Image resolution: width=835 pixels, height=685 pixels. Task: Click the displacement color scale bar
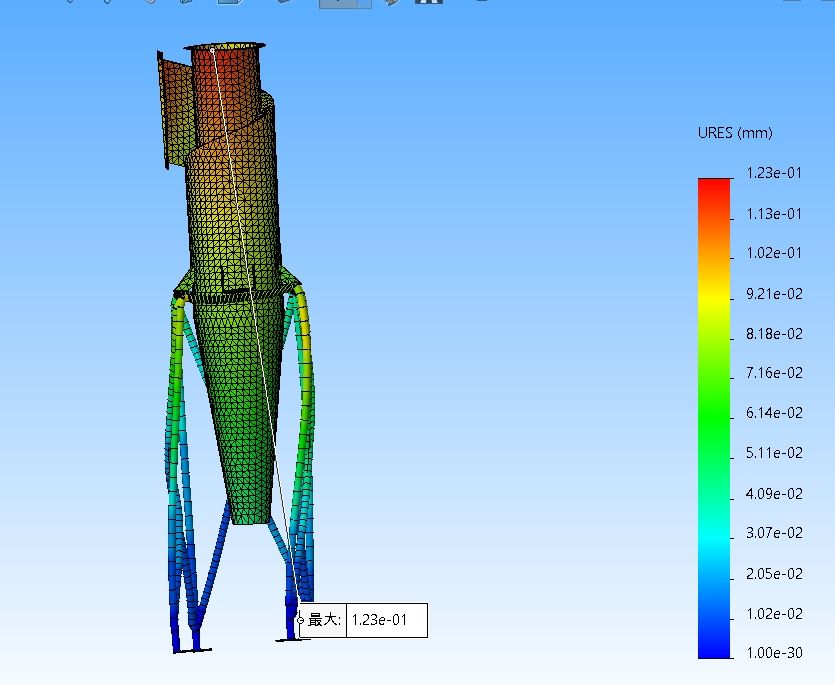point(714,418)
